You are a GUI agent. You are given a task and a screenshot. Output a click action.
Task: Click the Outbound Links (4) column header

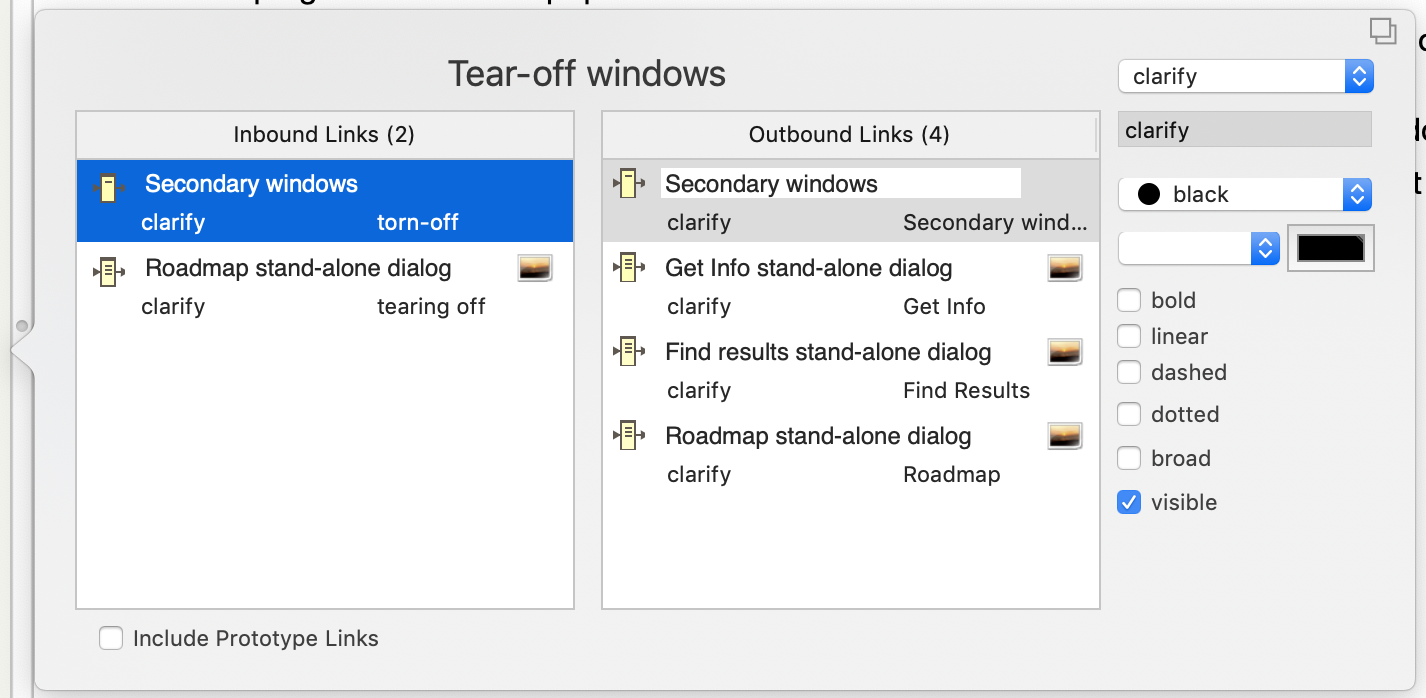click(849, 134)
